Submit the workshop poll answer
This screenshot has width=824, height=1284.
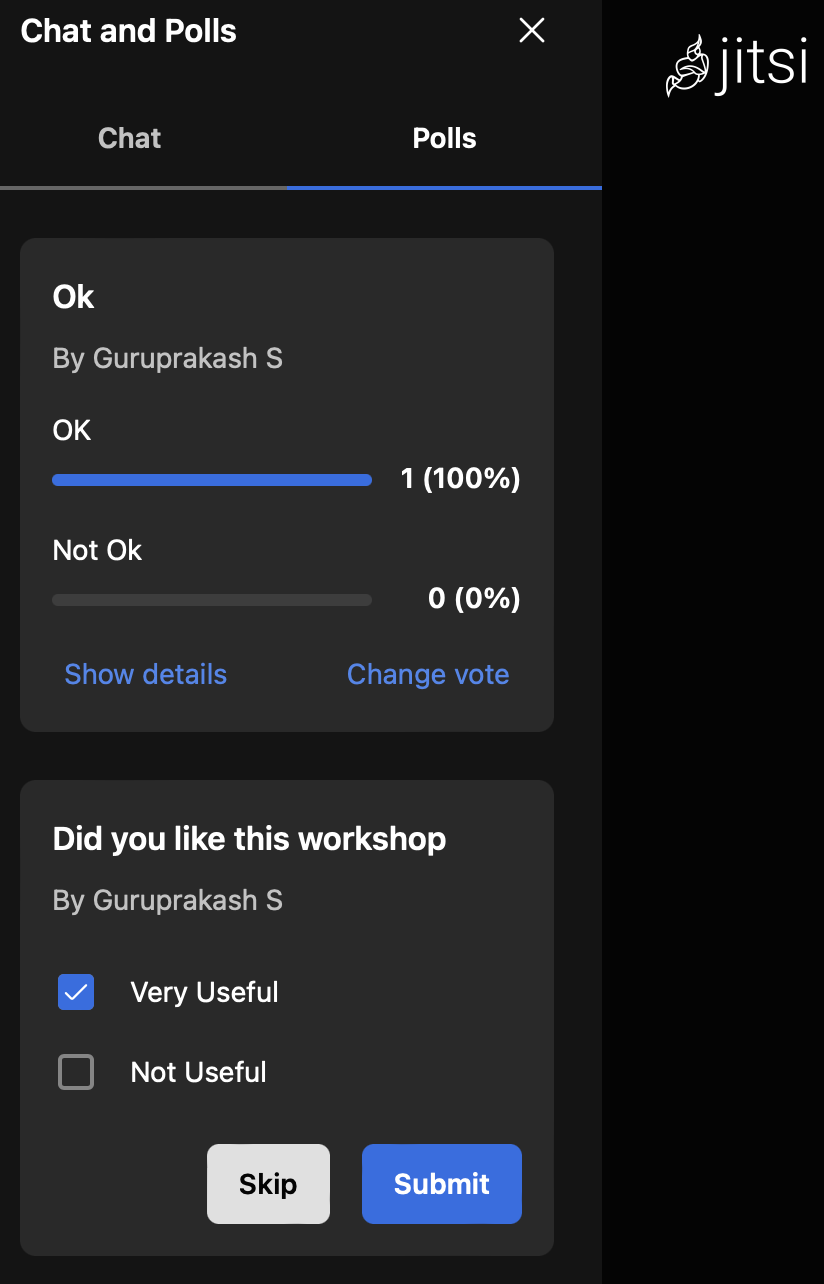point(442,1184)
